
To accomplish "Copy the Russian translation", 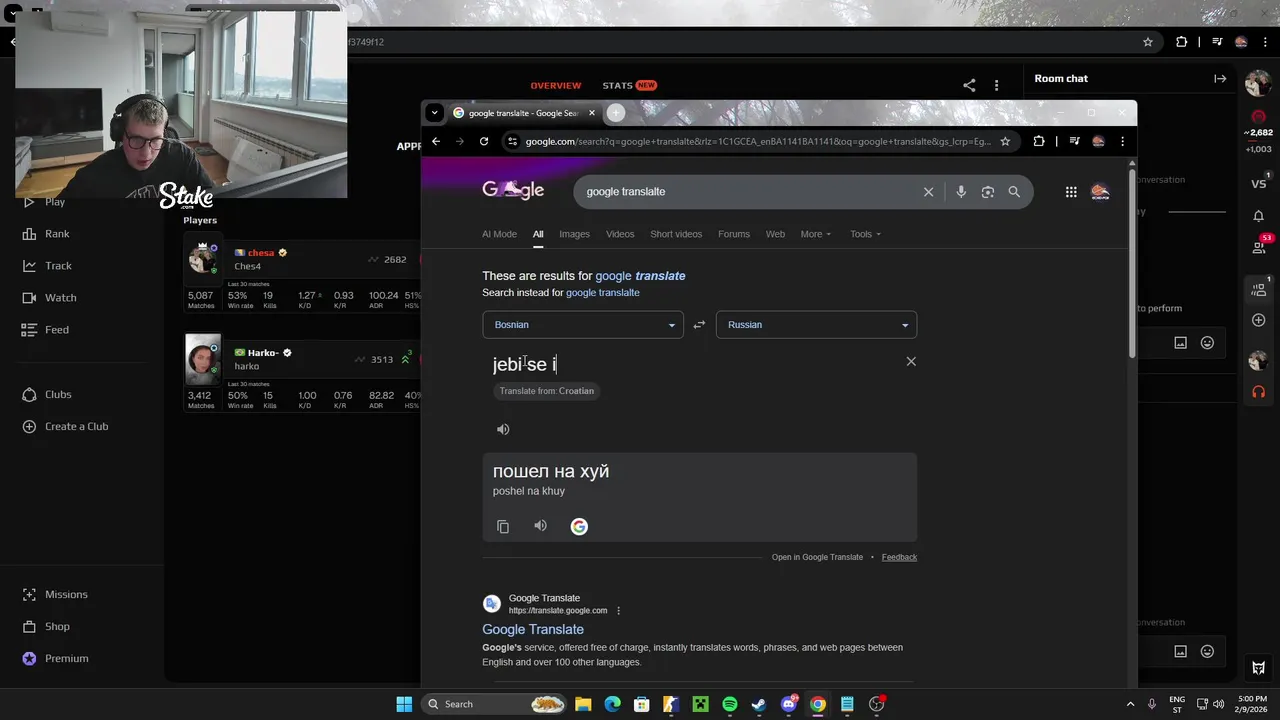I will tap(503, 526).
